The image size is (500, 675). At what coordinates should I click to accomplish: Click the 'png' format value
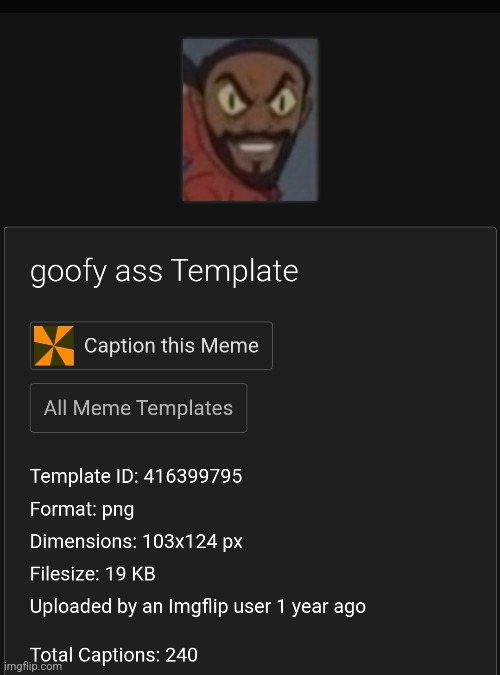[x=118, y=510]
